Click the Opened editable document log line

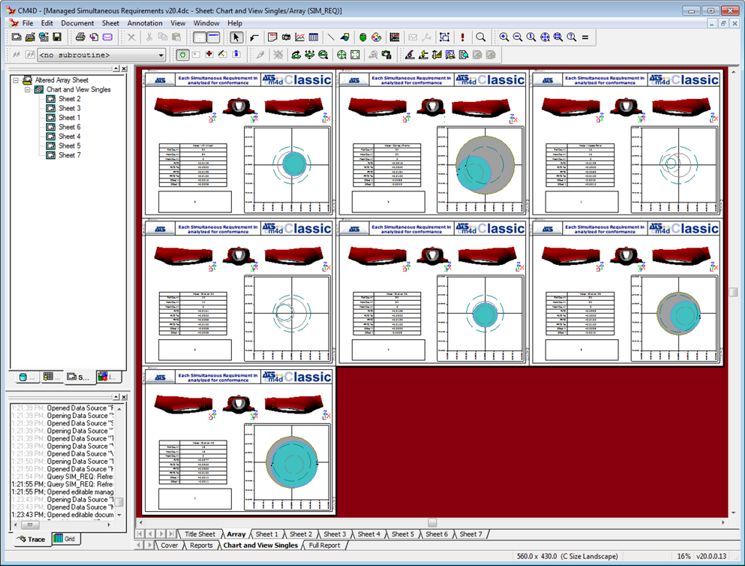tap(62, 515)
